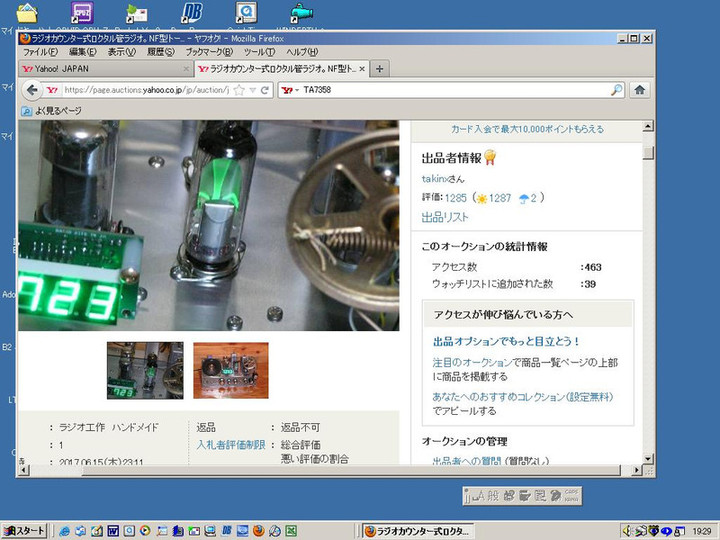Close the Yahoo! JAPAN tab
The width and height of the screenshot is (720, 540).
185,69
